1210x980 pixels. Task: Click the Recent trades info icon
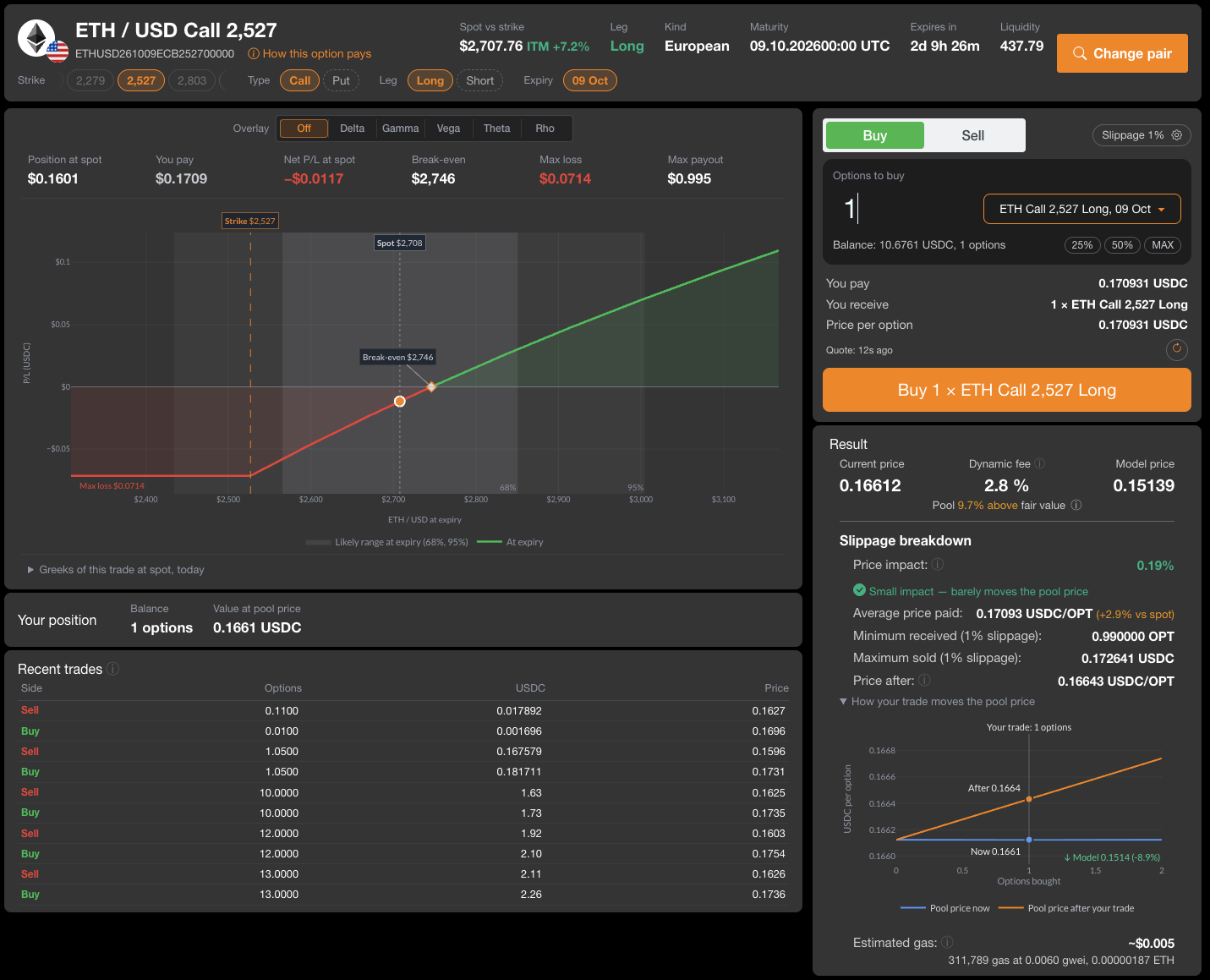coord(112,669)
